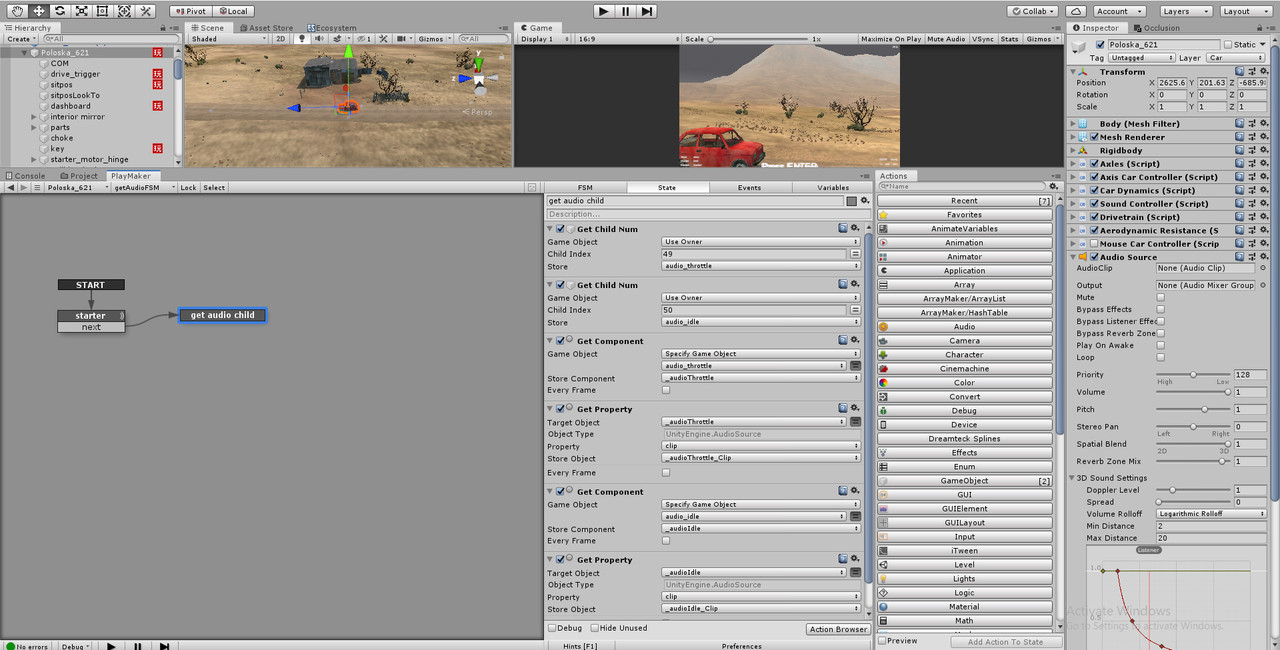Open the Color action category
The height and width of the screenshot is (650, 1280).
[964, 383]
